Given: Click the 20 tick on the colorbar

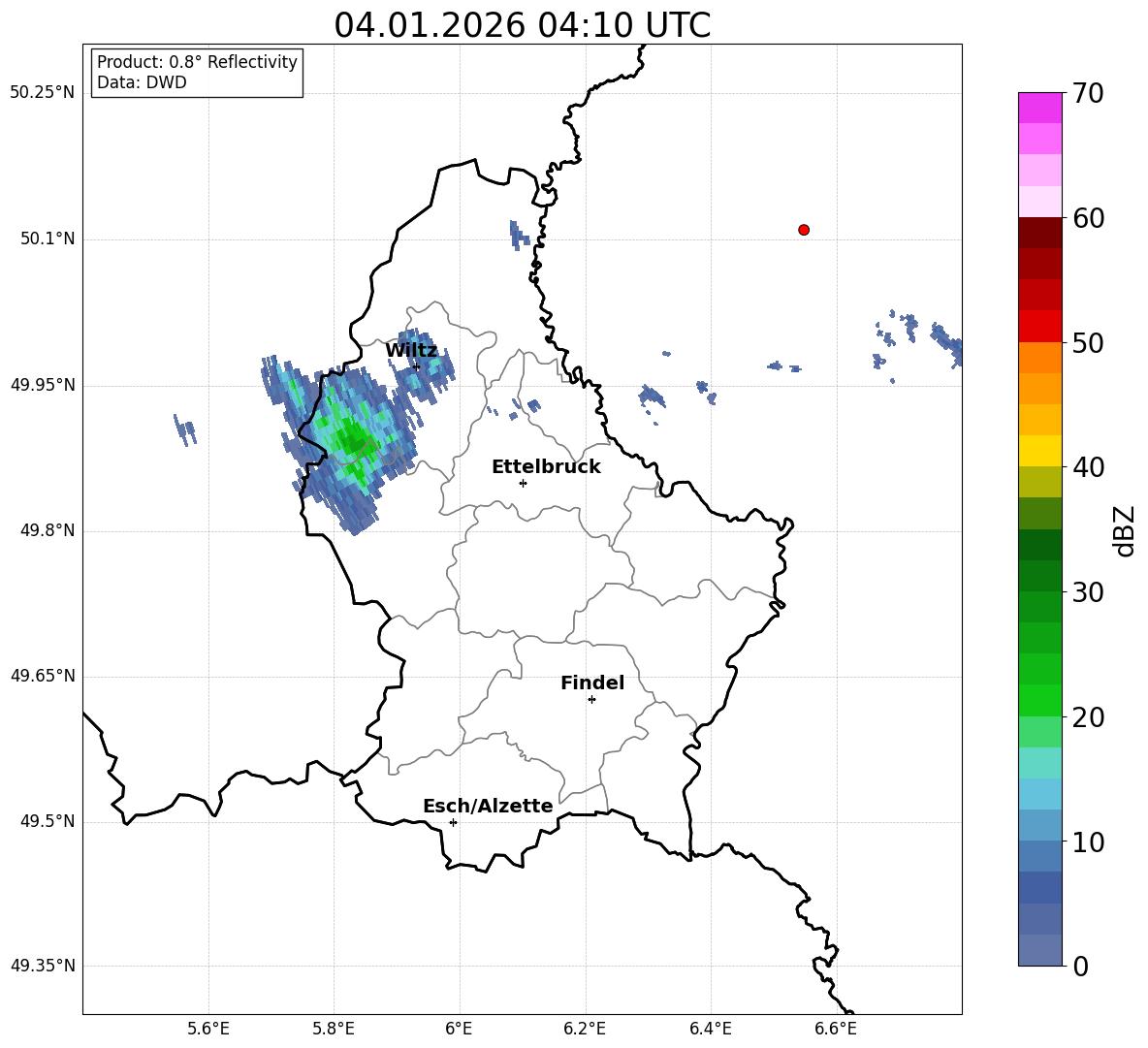Looking at the screenshot, I should (x=1087, y=717).
